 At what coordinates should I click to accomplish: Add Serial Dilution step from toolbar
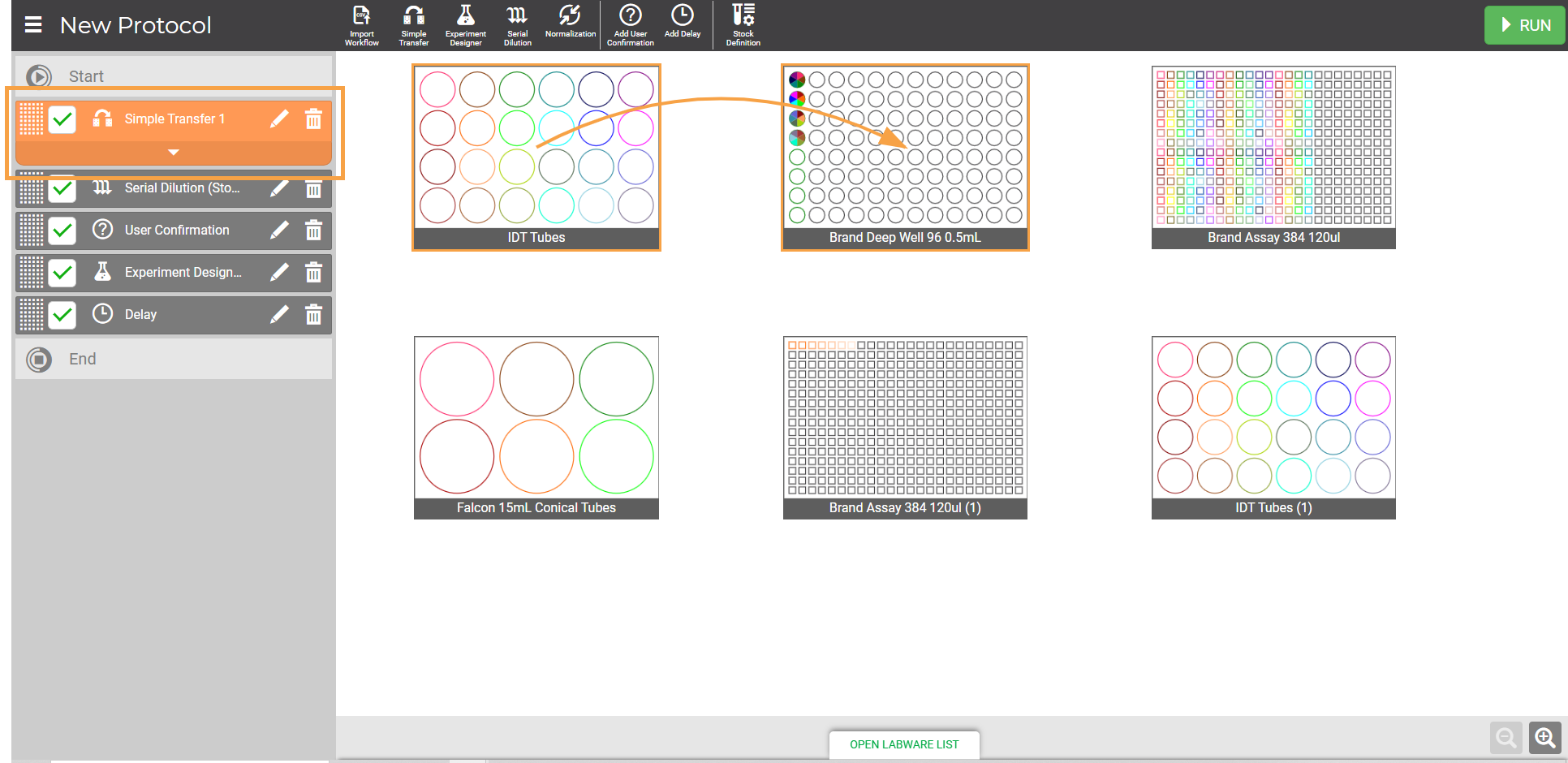tap(518, 25)
